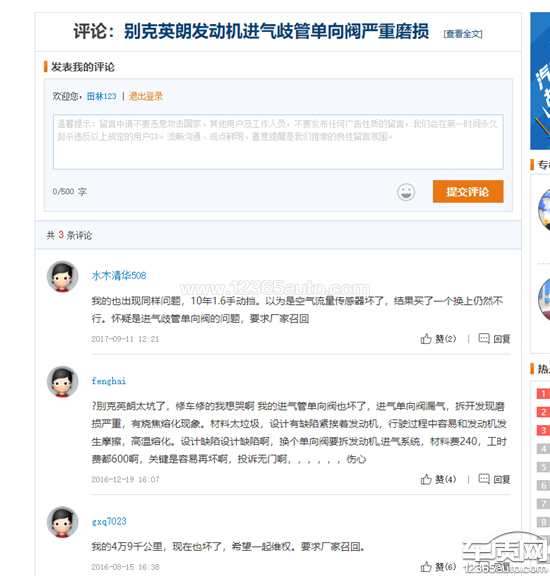Viewport: 550px width, 576px height.
Task: Click 水木清华508's avatar image
Action: (x=62, y=277)
